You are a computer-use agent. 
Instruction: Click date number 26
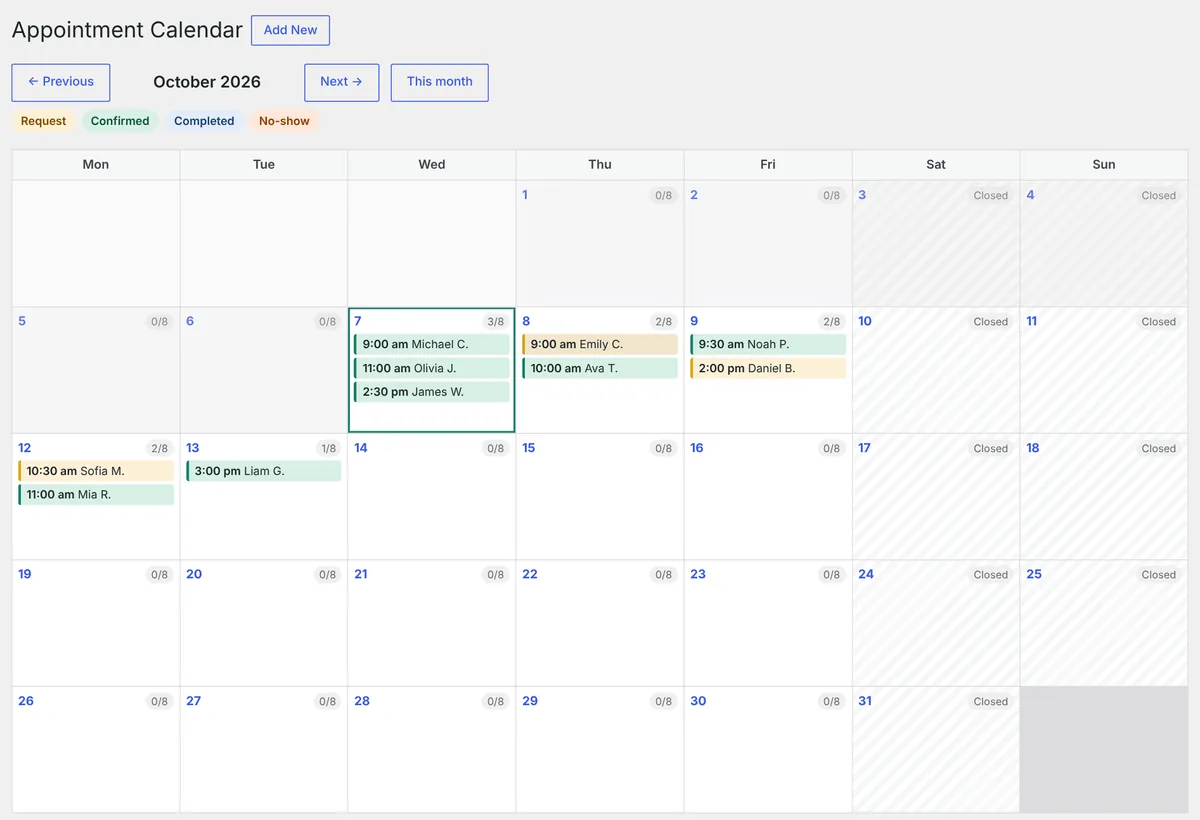[26, 701]
